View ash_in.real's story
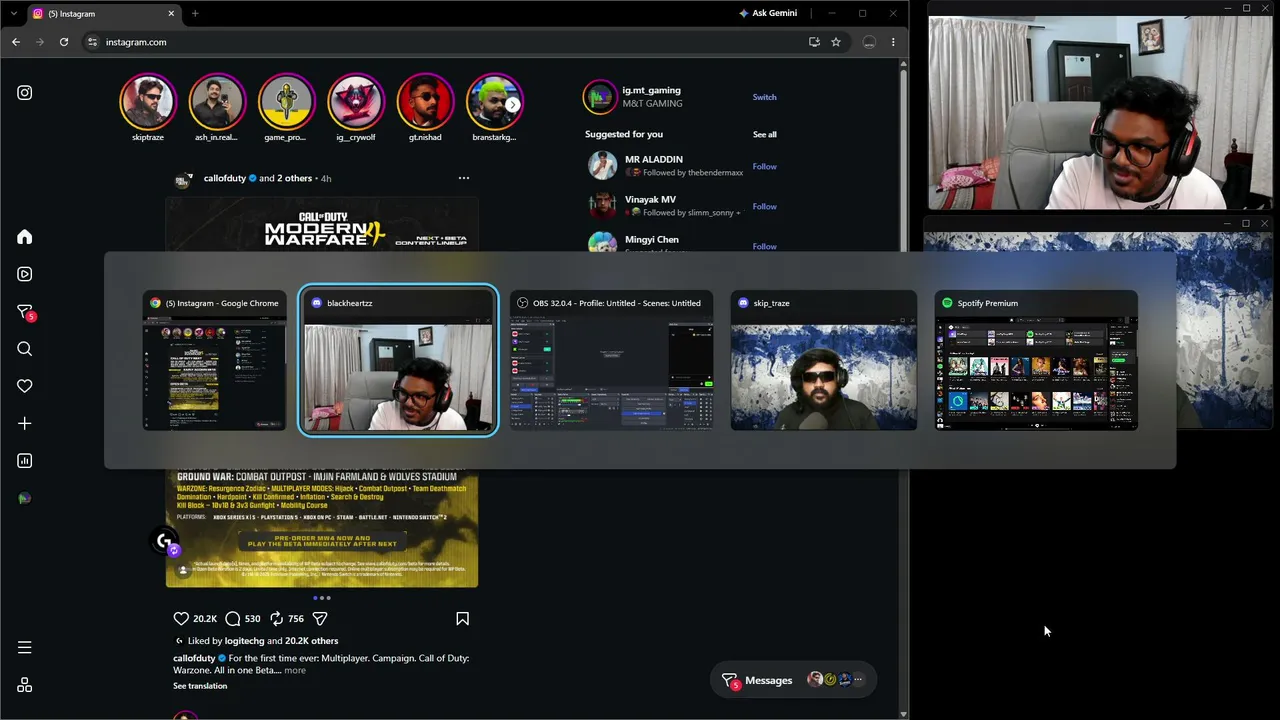The image size is (1280, 720). (217, 101)
